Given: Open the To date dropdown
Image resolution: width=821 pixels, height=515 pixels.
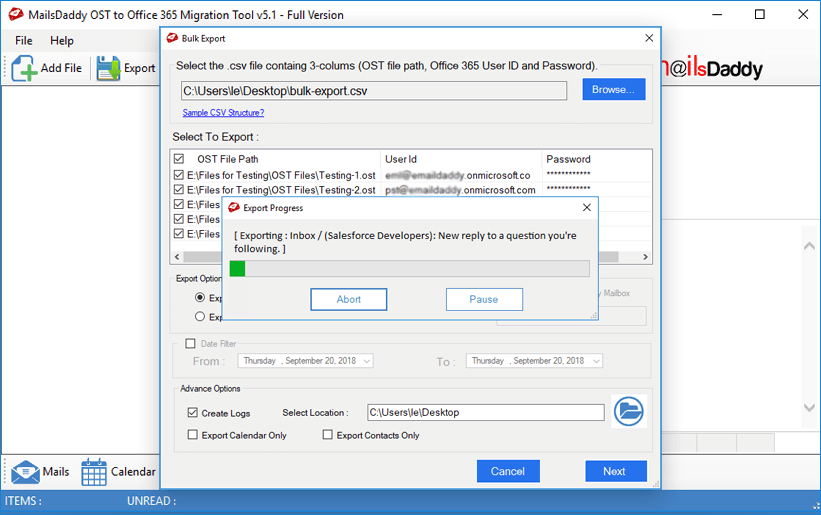Looking at the screenshot, I should pos(596,361).
